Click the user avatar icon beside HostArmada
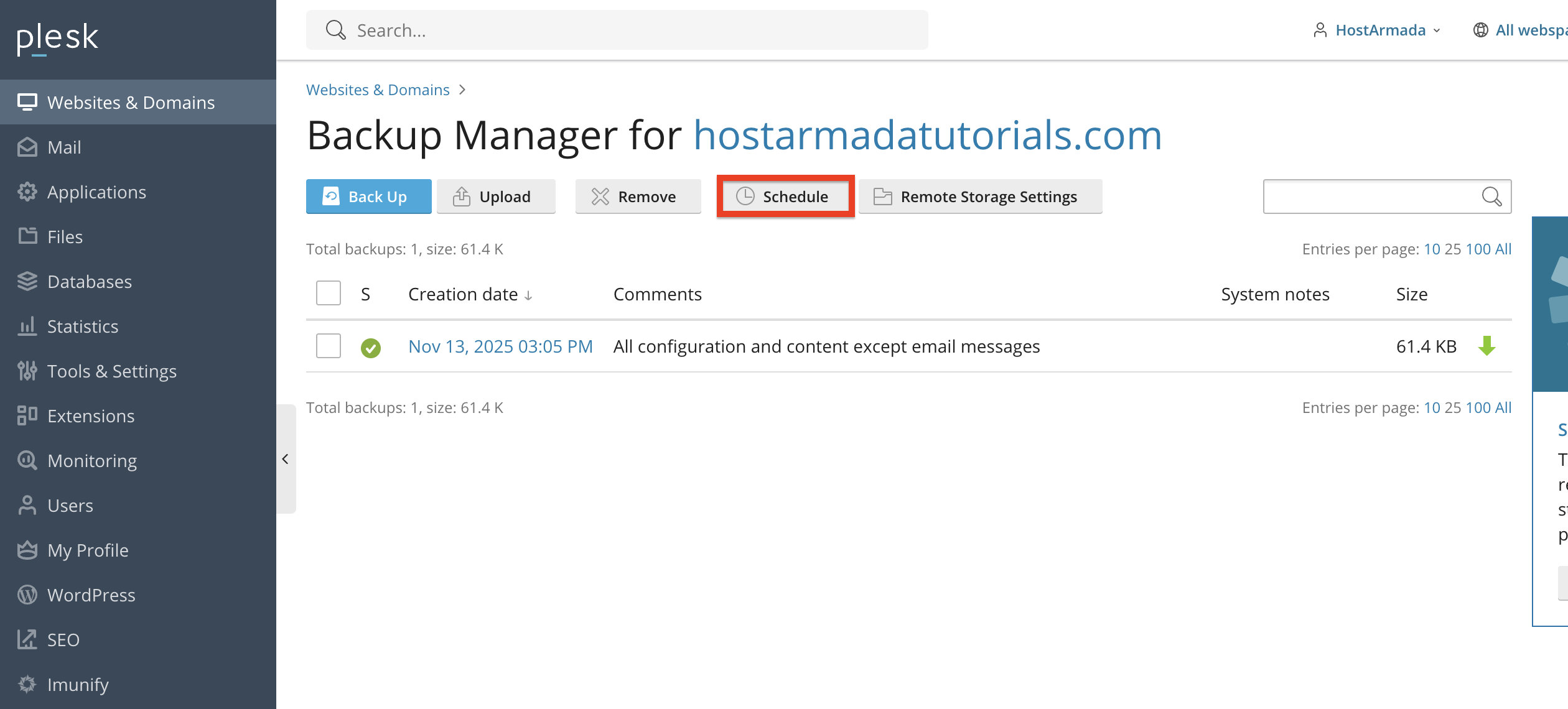 click(1320, 30)
